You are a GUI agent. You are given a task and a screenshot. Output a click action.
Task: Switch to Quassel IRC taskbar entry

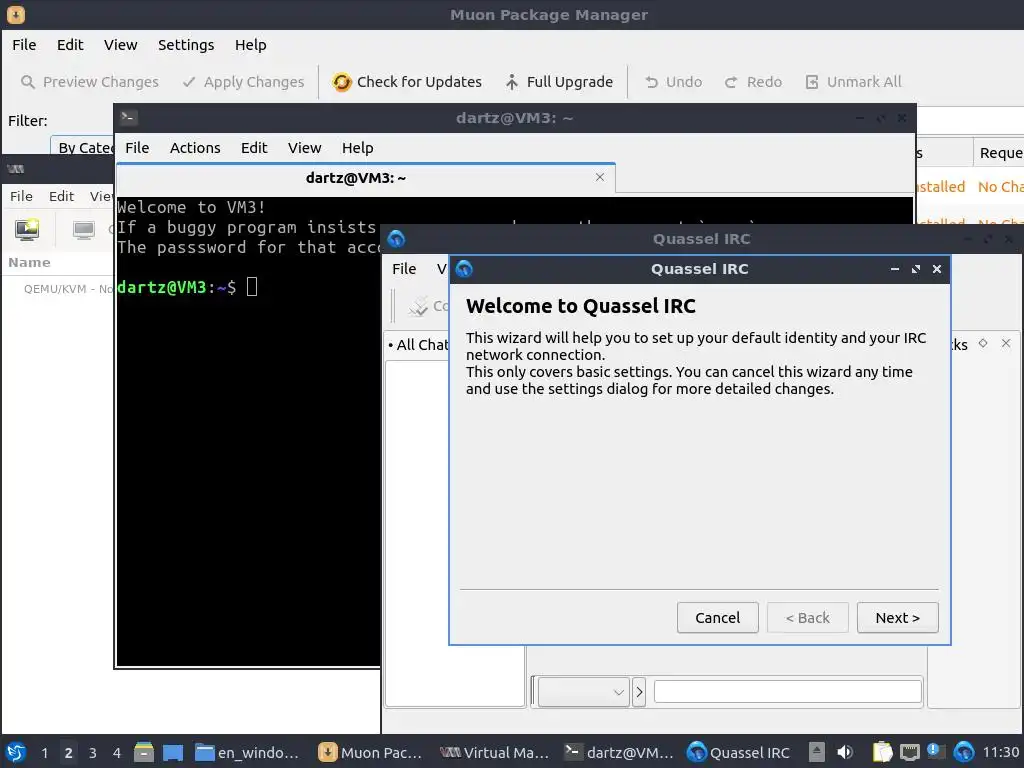click(739, 752)
